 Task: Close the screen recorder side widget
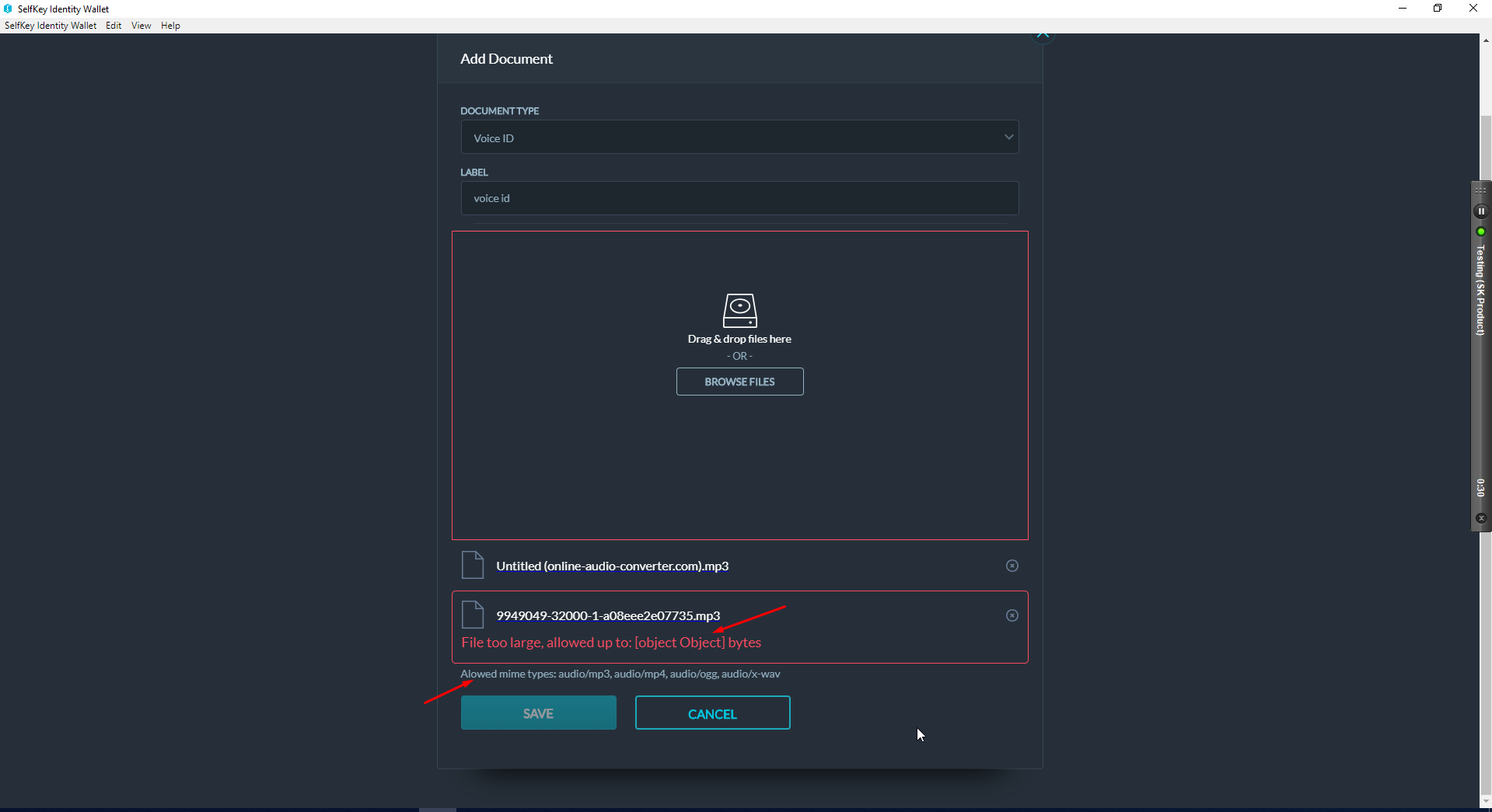click(1481, 518)
